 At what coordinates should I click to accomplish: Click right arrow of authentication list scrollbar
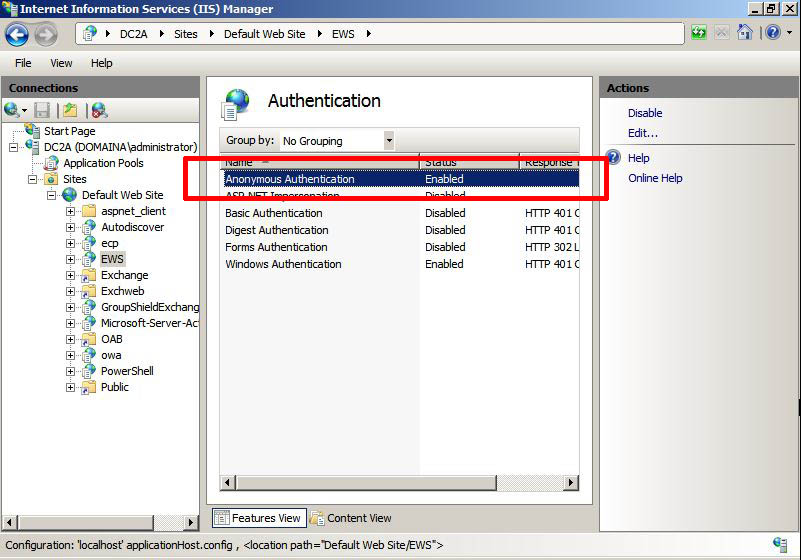[571, 482]
